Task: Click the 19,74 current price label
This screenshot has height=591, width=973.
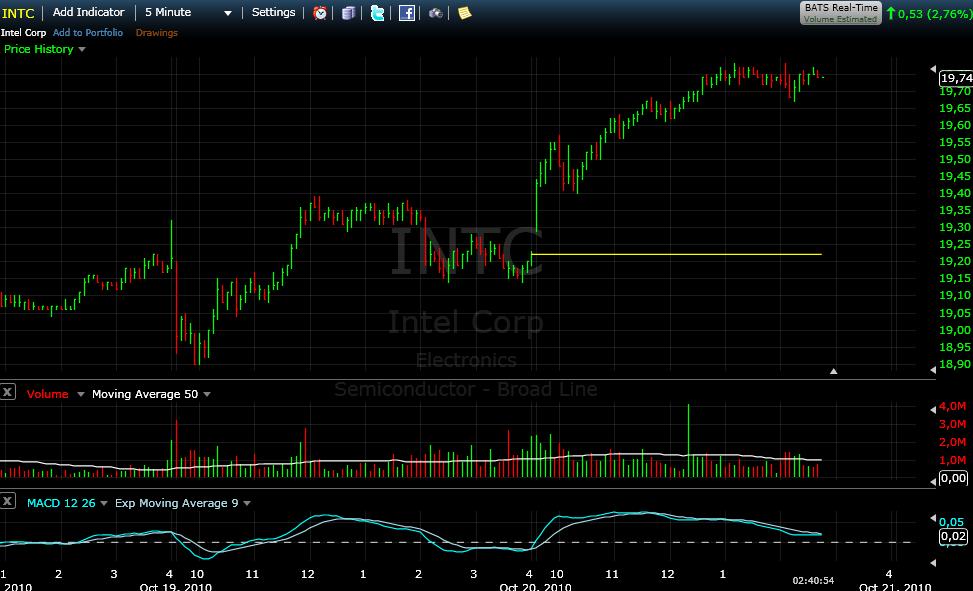Action: (956, 78)
